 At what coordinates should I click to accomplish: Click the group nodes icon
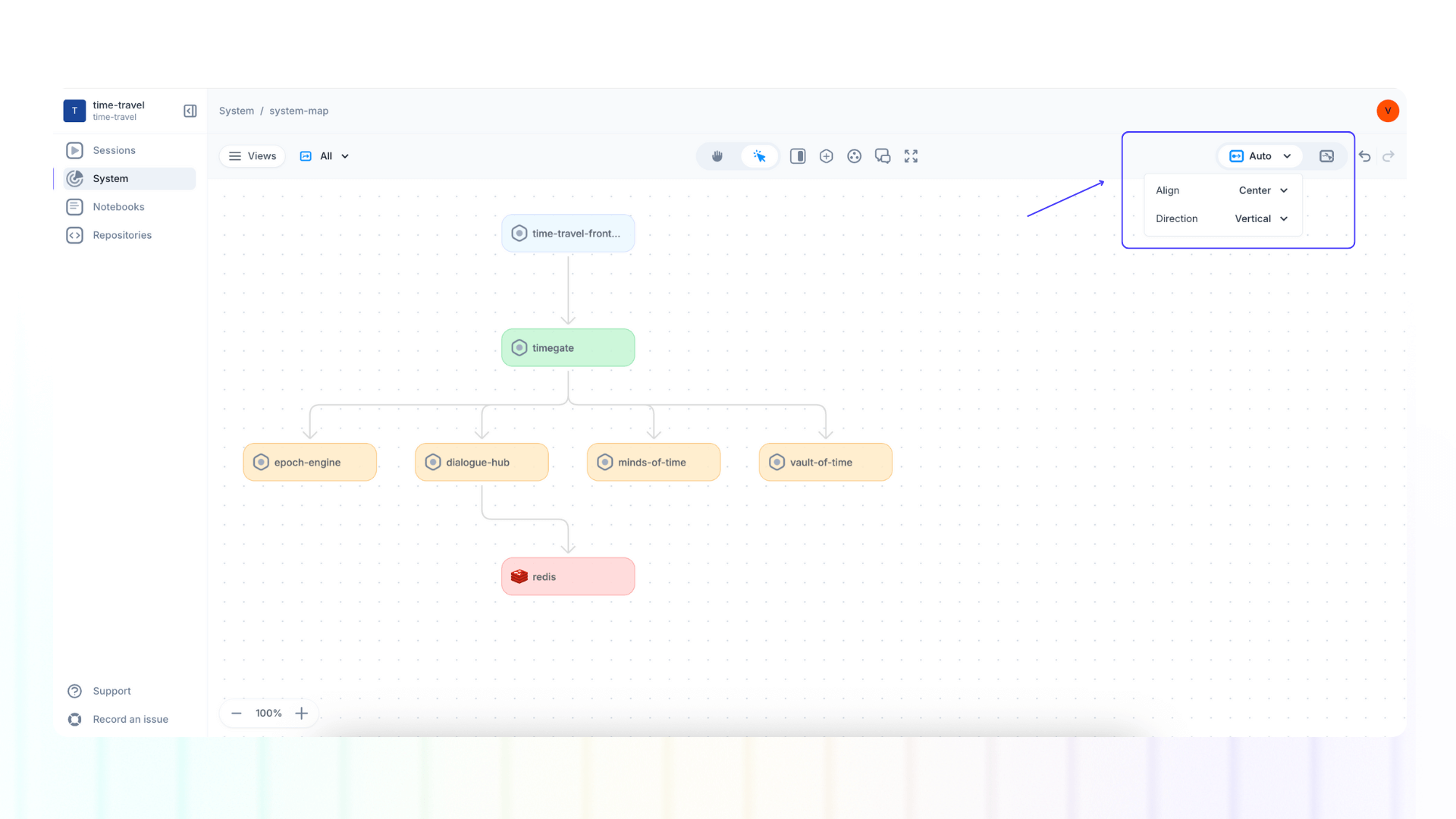click(x=854, y=156)
